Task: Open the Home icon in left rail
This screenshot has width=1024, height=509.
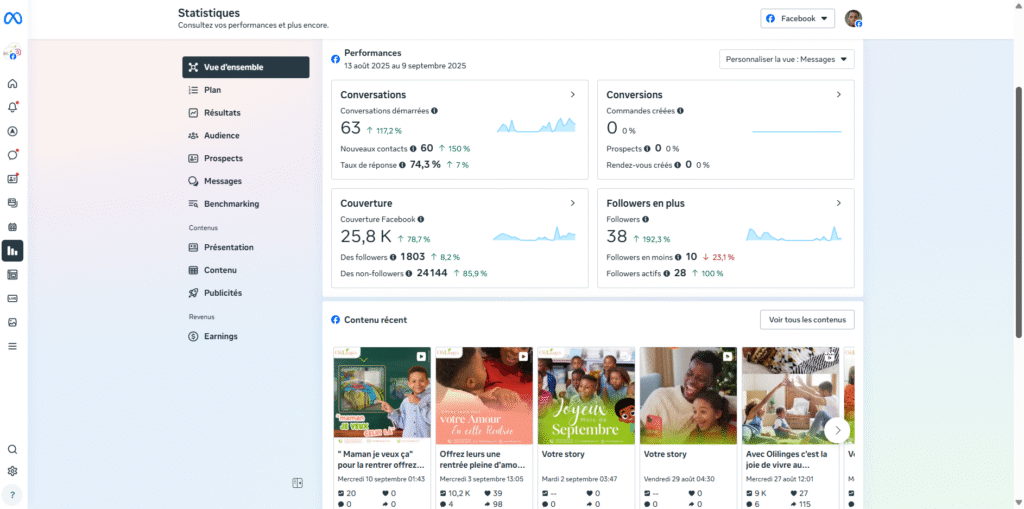Action: (x=13, y=84)
